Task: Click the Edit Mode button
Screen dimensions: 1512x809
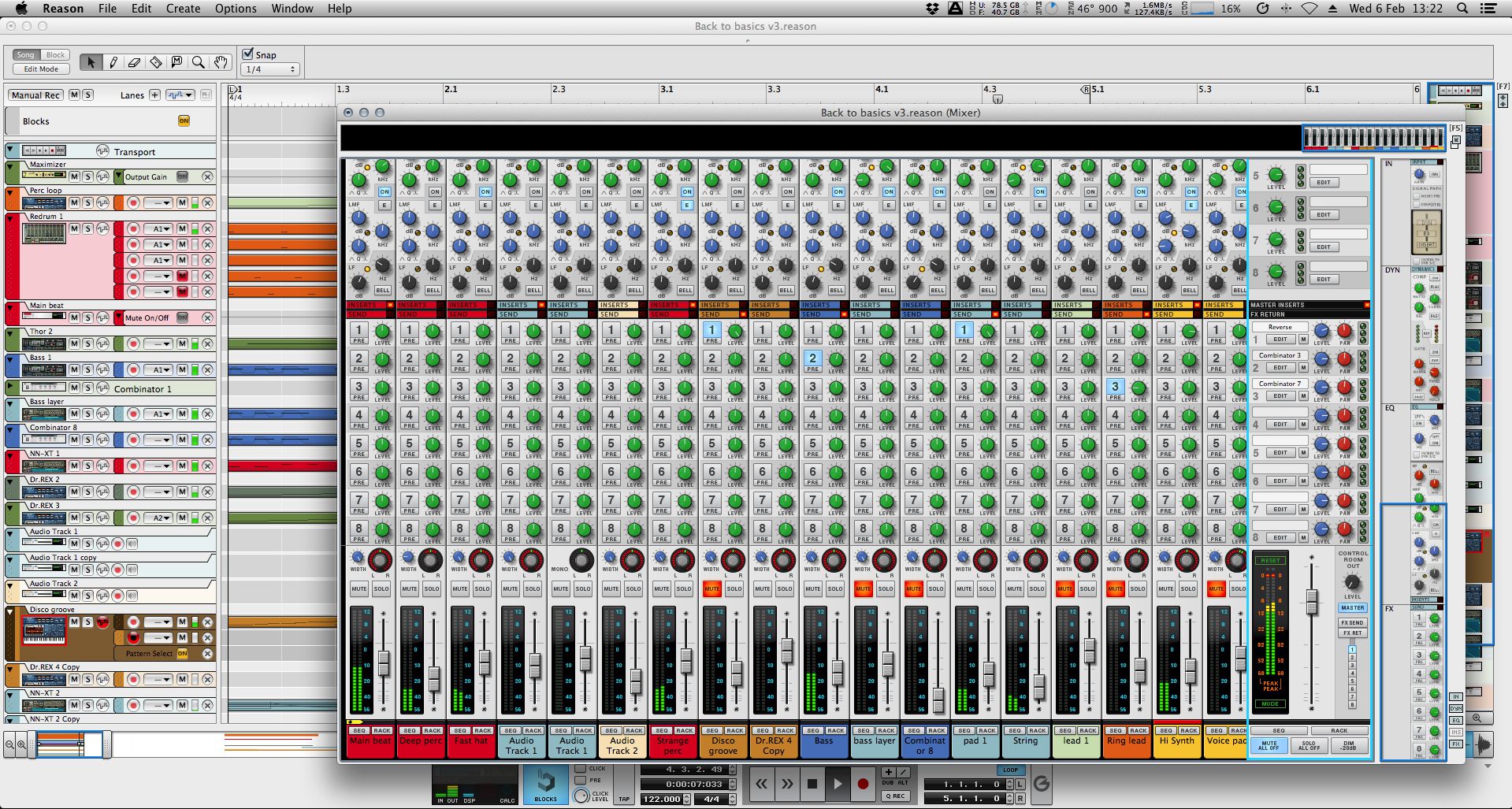Action: coord(41,69)
